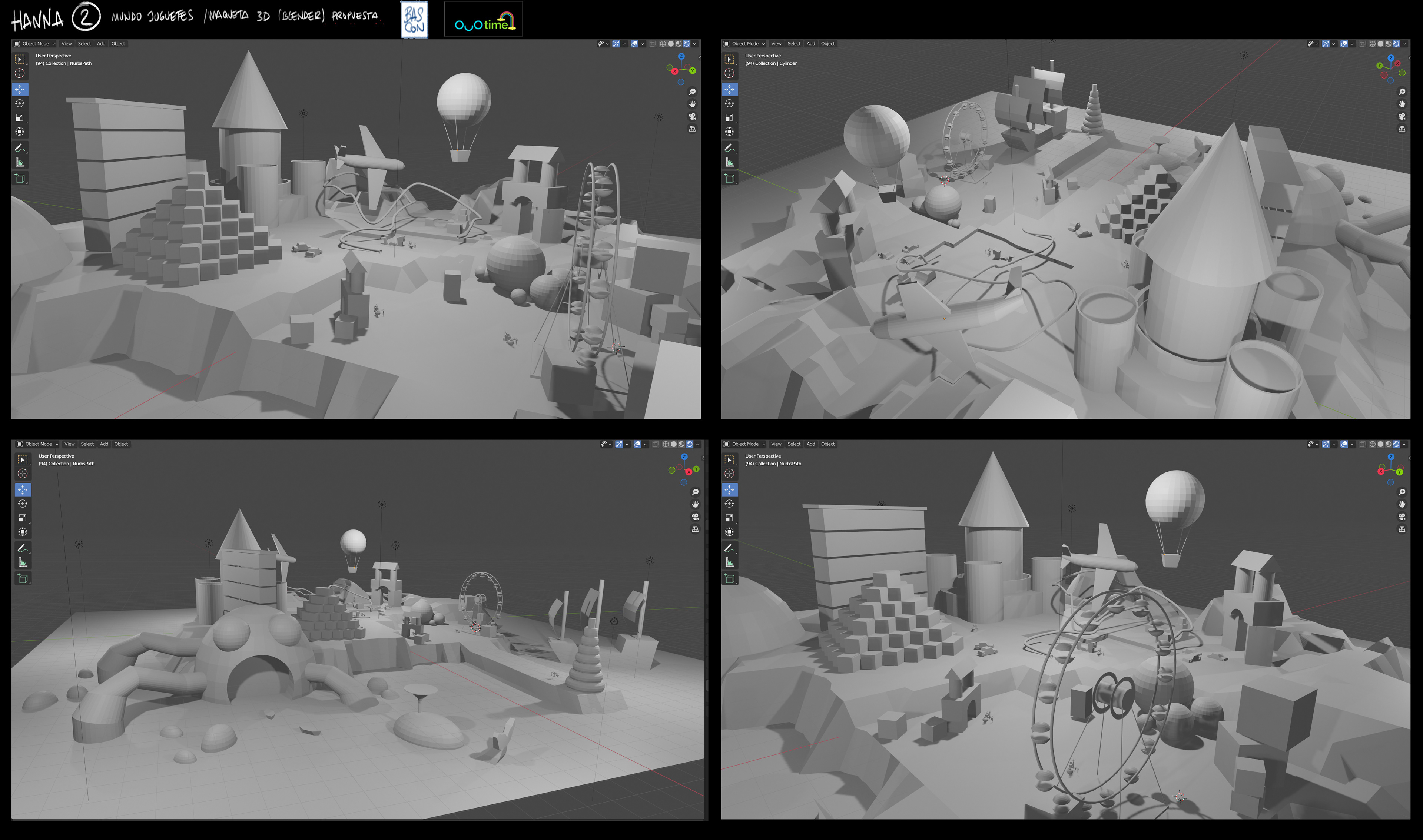Click the Scale tool in top-right viewport

click(x=730, y=118)
